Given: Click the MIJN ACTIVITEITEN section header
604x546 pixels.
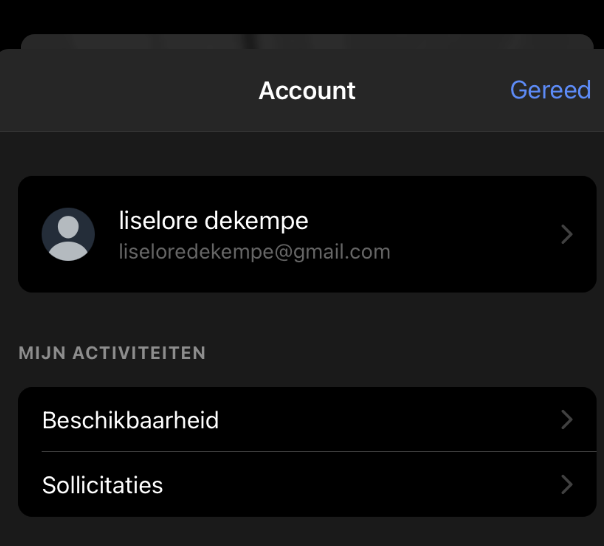Looking at the screenshot, I should [x=112, y=353].
